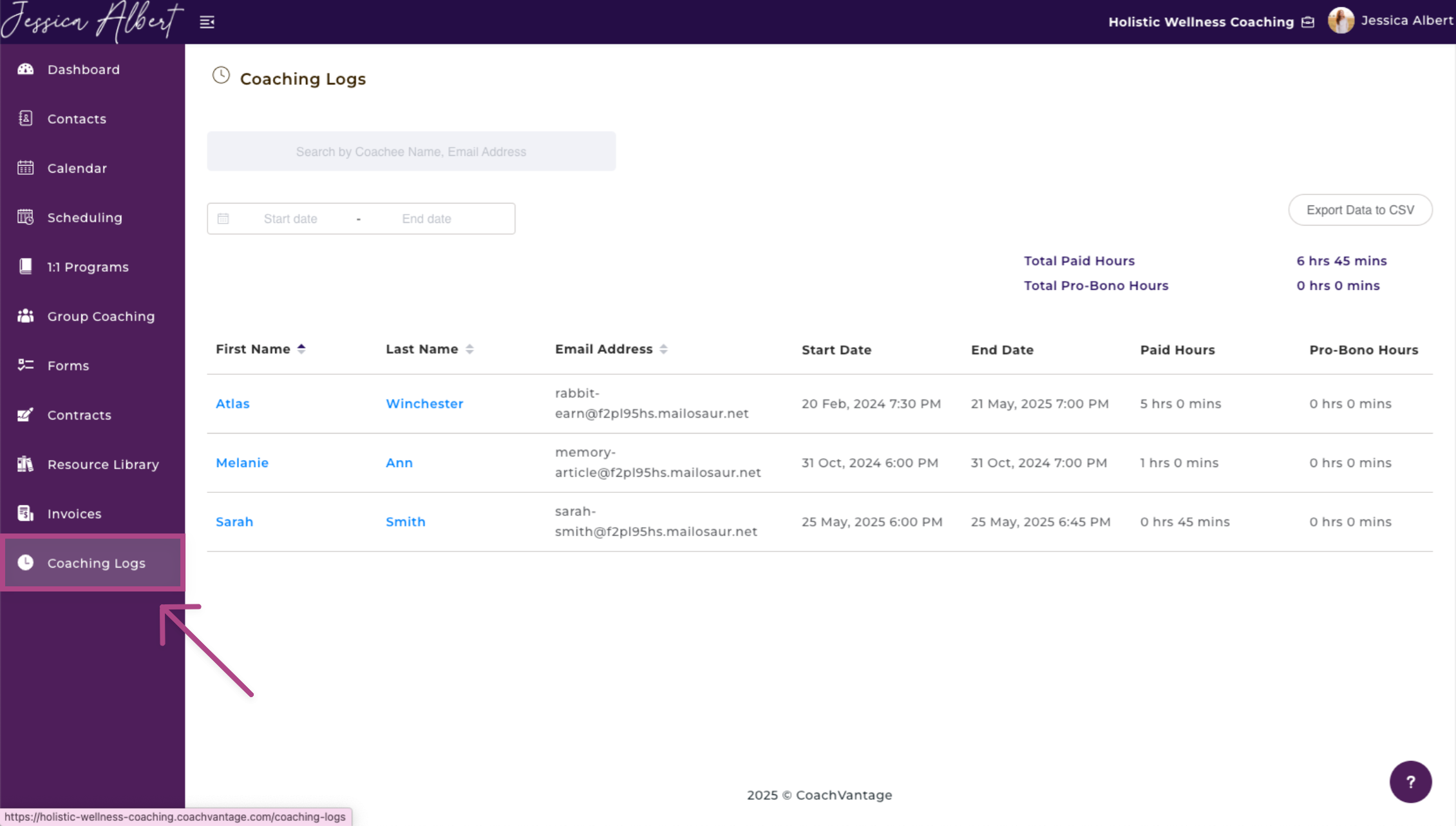Open Melanie first name link

click(242, 463)
